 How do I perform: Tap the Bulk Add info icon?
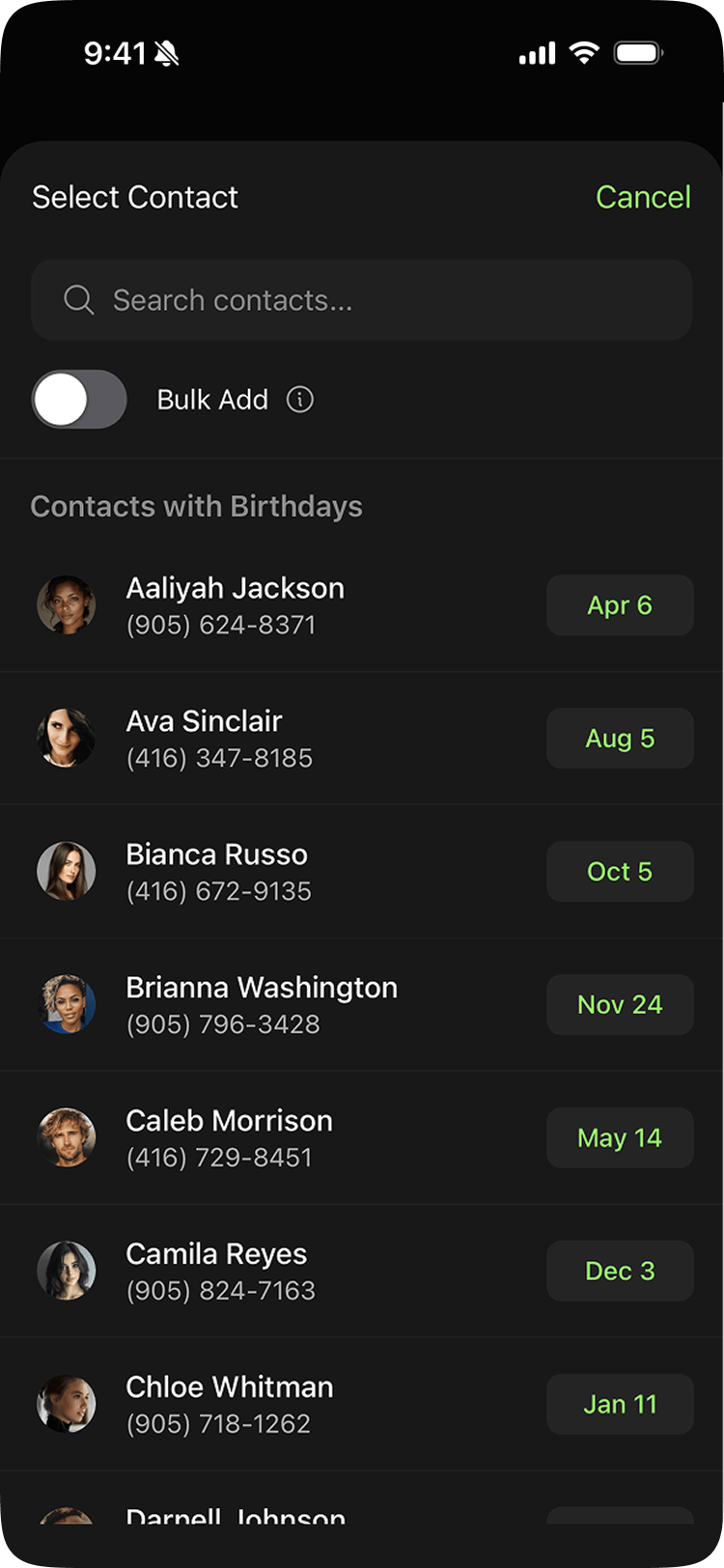click(300, 400)
